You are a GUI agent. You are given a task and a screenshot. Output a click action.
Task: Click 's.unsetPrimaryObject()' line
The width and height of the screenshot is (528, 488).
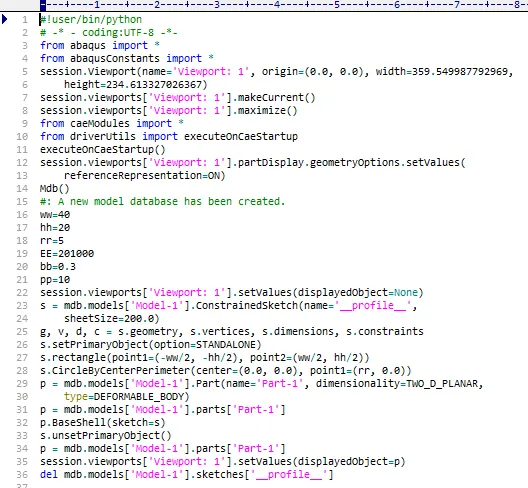pos(106,435)
